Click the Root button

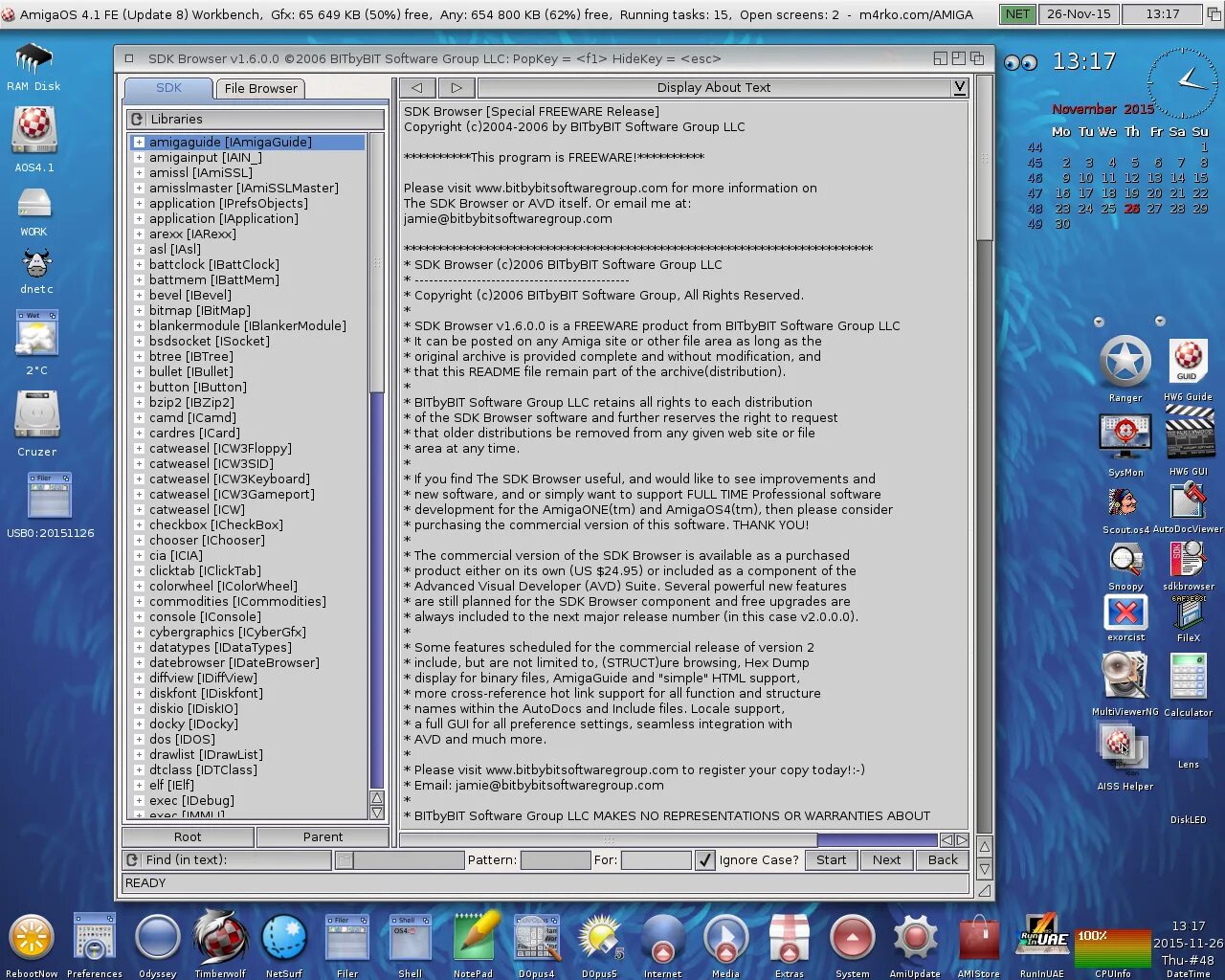188,836
